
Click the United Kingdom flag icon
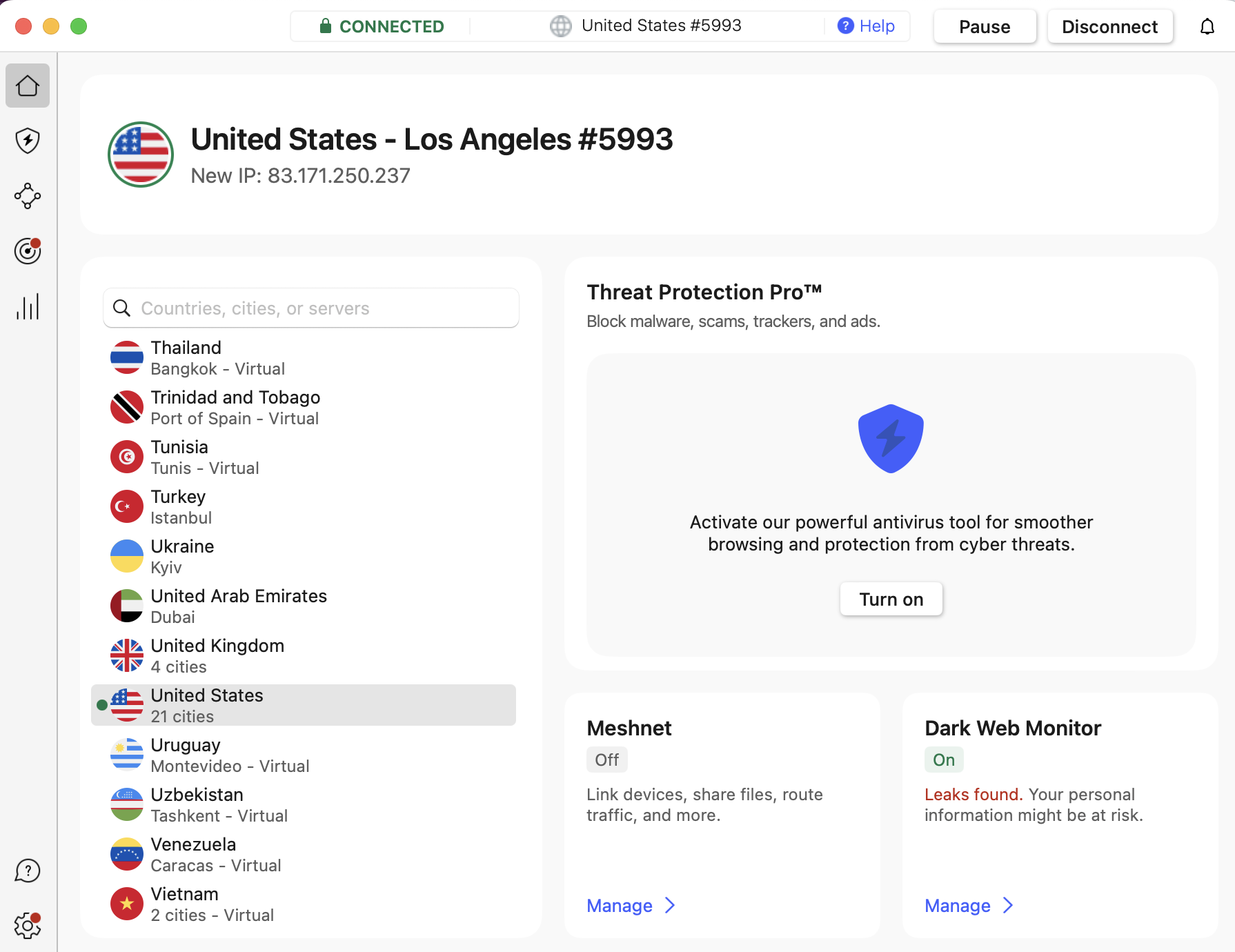[127, 655]
